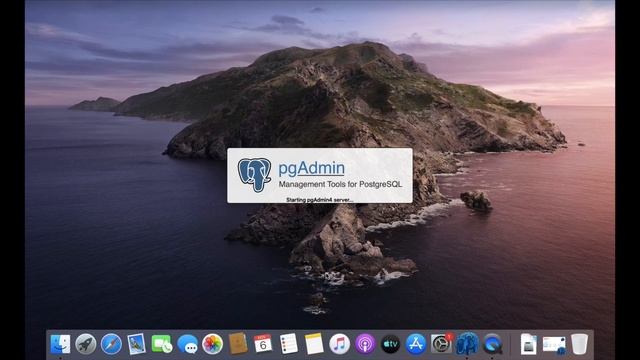Open Finder from the Dock
Viewport: 640px width, 360px height.
[60, 344]
